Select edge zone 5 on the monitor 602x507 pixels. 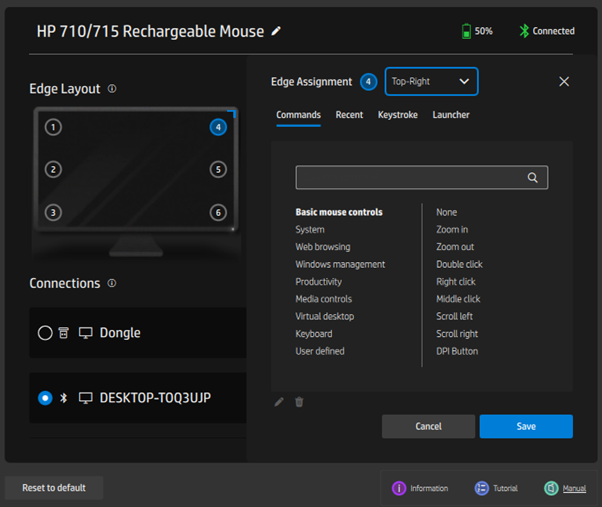pos(218,169)
